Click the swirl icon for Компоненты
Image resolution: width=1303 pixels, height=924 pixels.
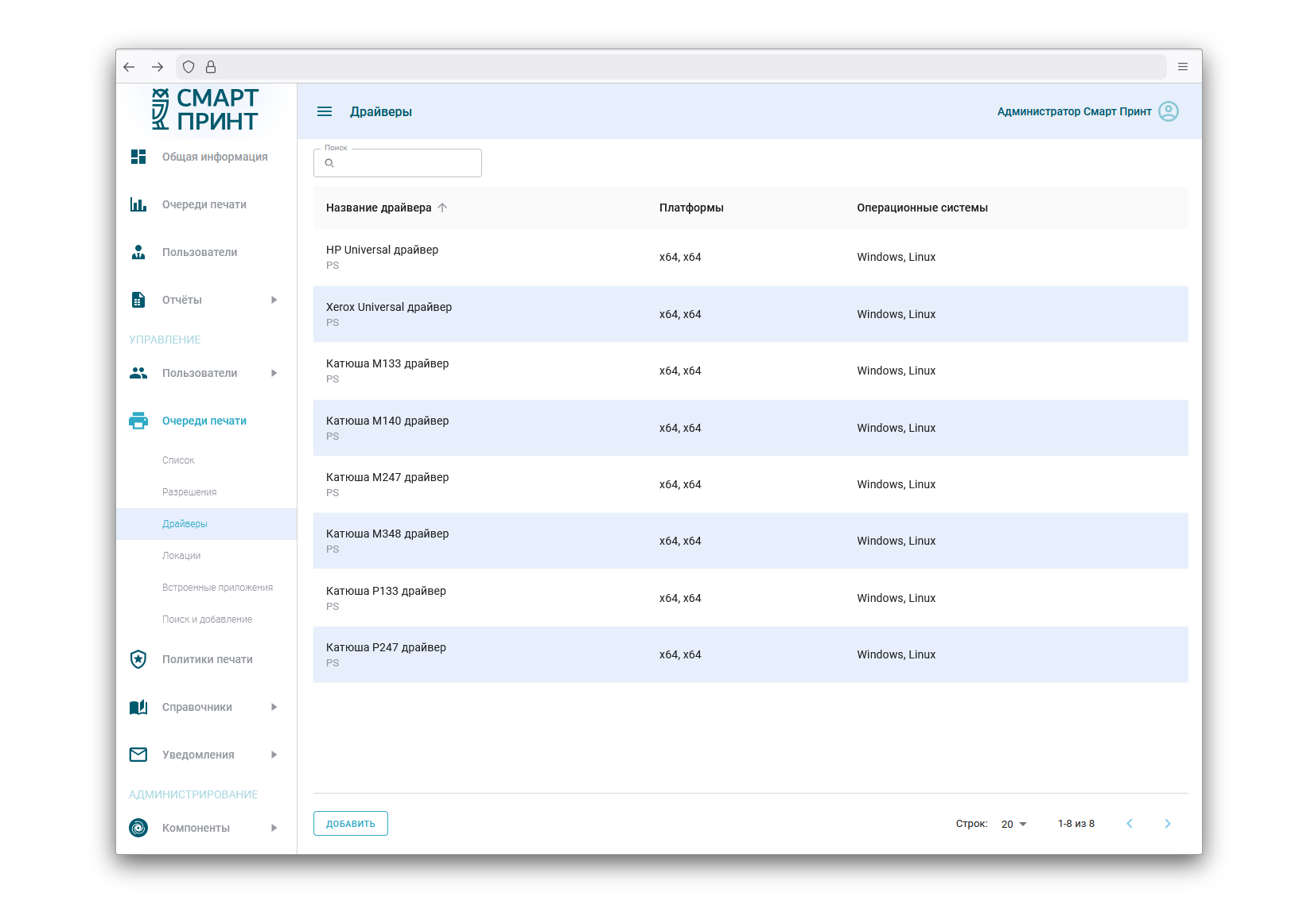click(x=138, y=828)
